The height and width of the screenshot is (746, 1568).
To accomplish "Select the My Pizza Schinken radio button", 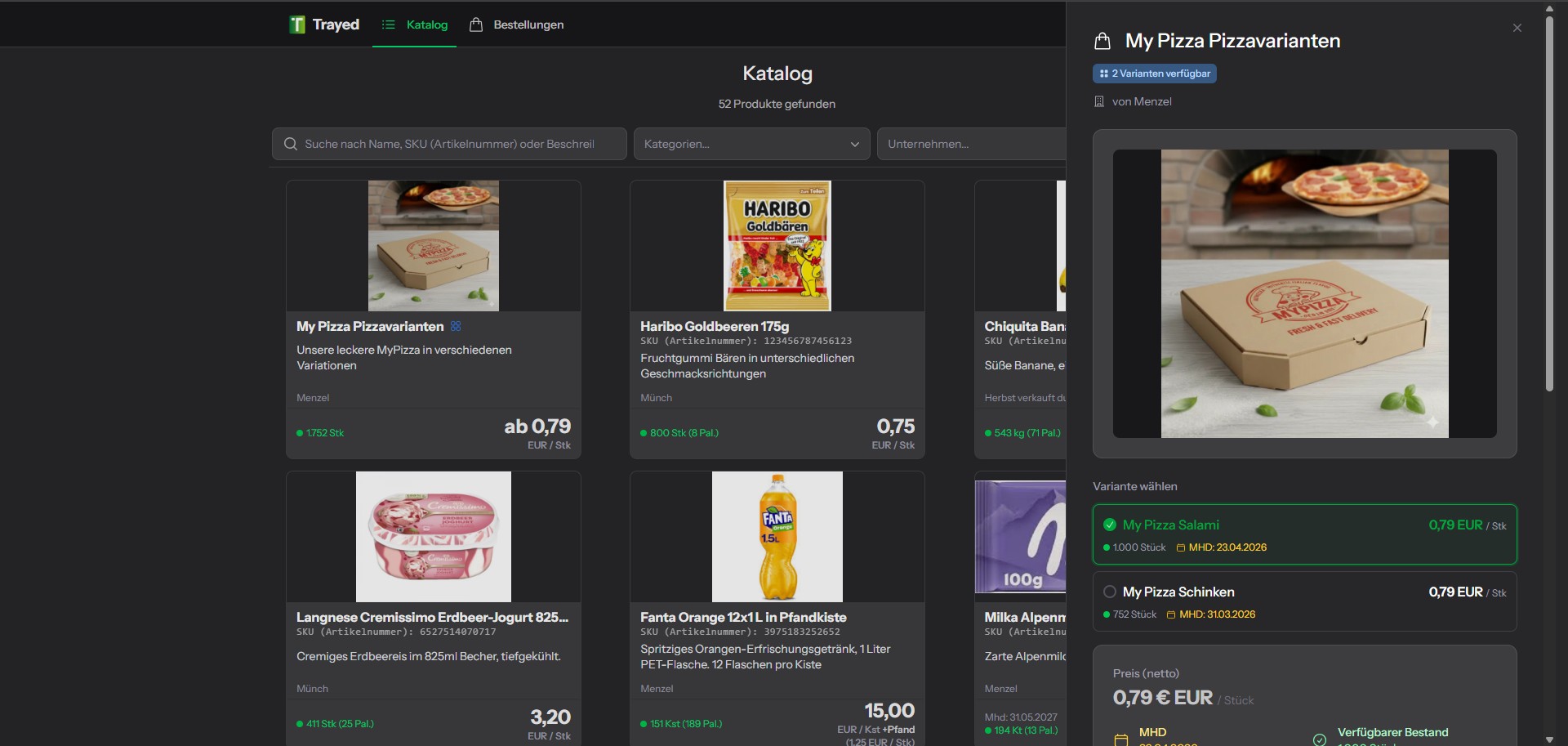I will point(1109,592).
